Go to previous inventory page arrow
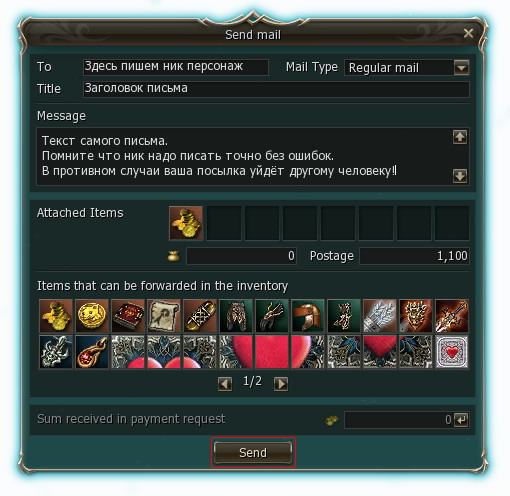 pyautogui.click(x=225, y=384)
